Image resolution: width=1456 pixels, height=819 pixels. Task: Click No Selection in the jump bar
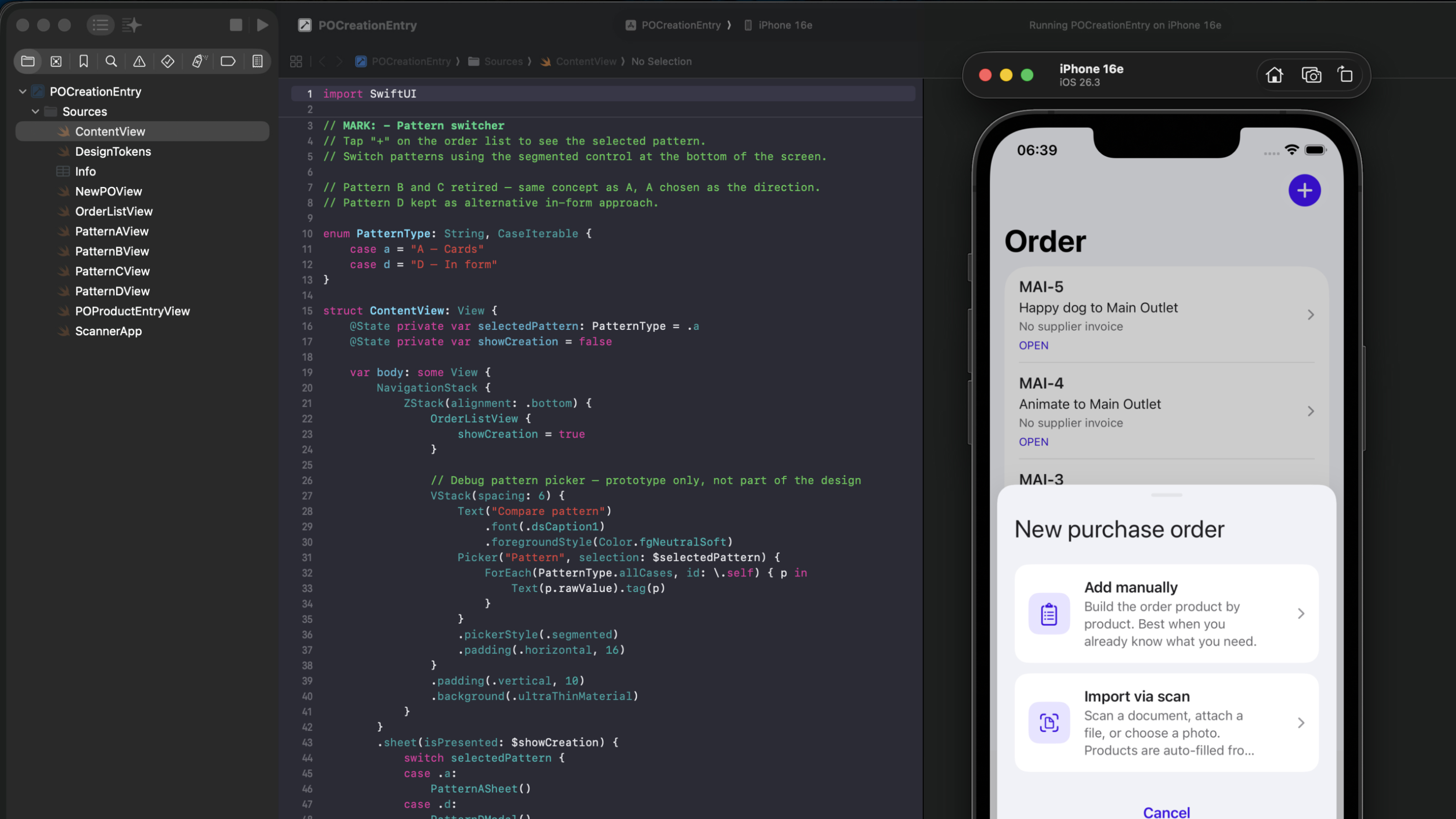(661, 61)
